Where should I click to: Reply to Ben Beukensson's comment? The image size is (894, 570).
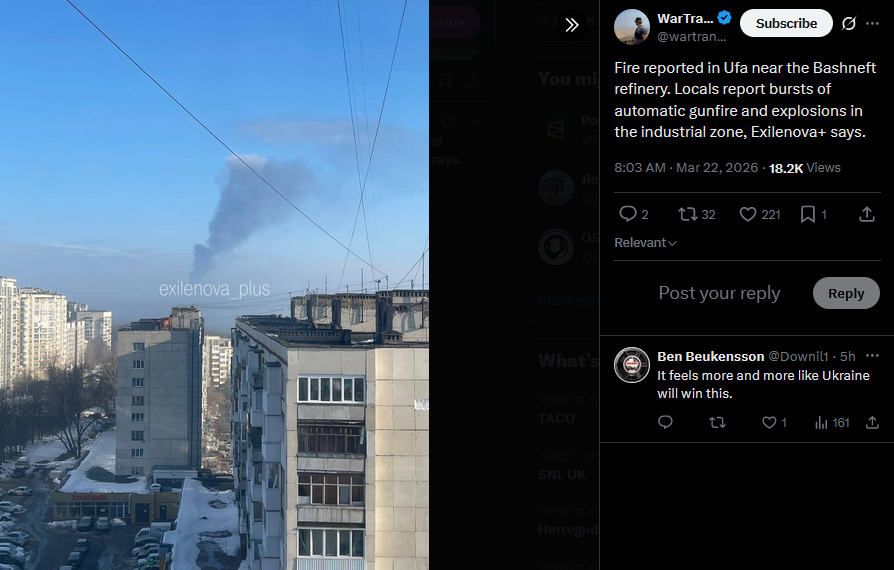click(x=665, y=422)
